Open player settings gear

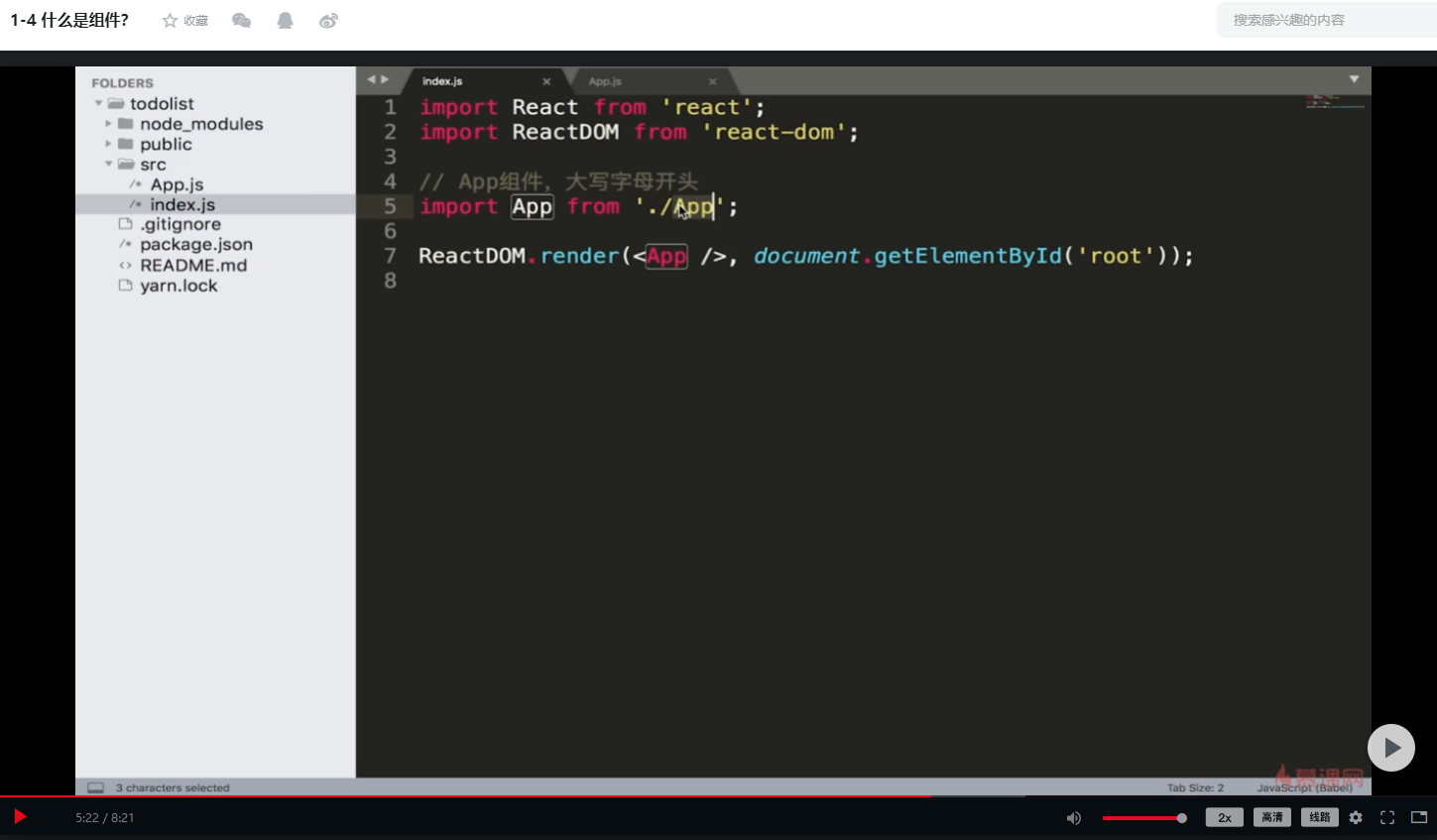[x=1356, y=818]
